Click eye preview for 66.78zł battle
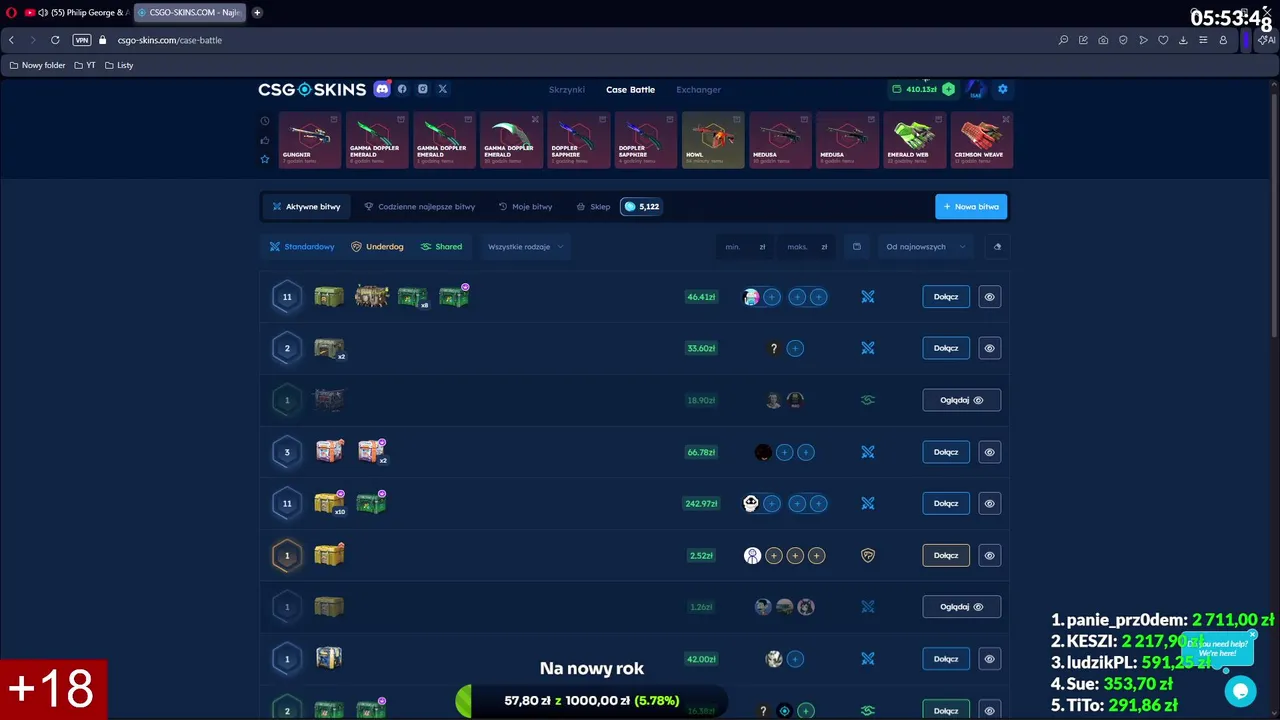 (x=989, y=452)
